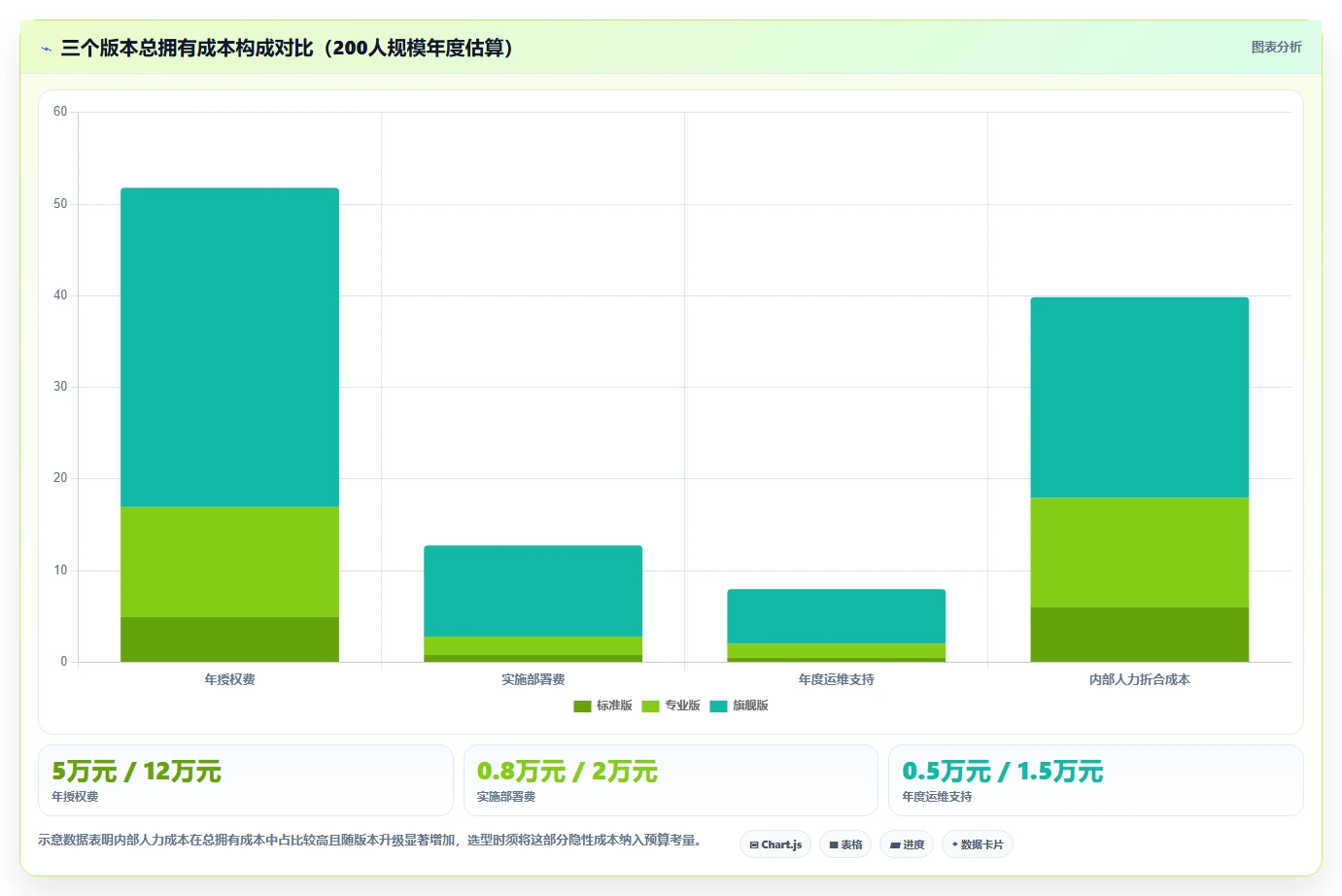This screenshot has height=896, width=1342.
Task: Toggle the 旗舰版 legend item
Action: click(x=739, y=706)
